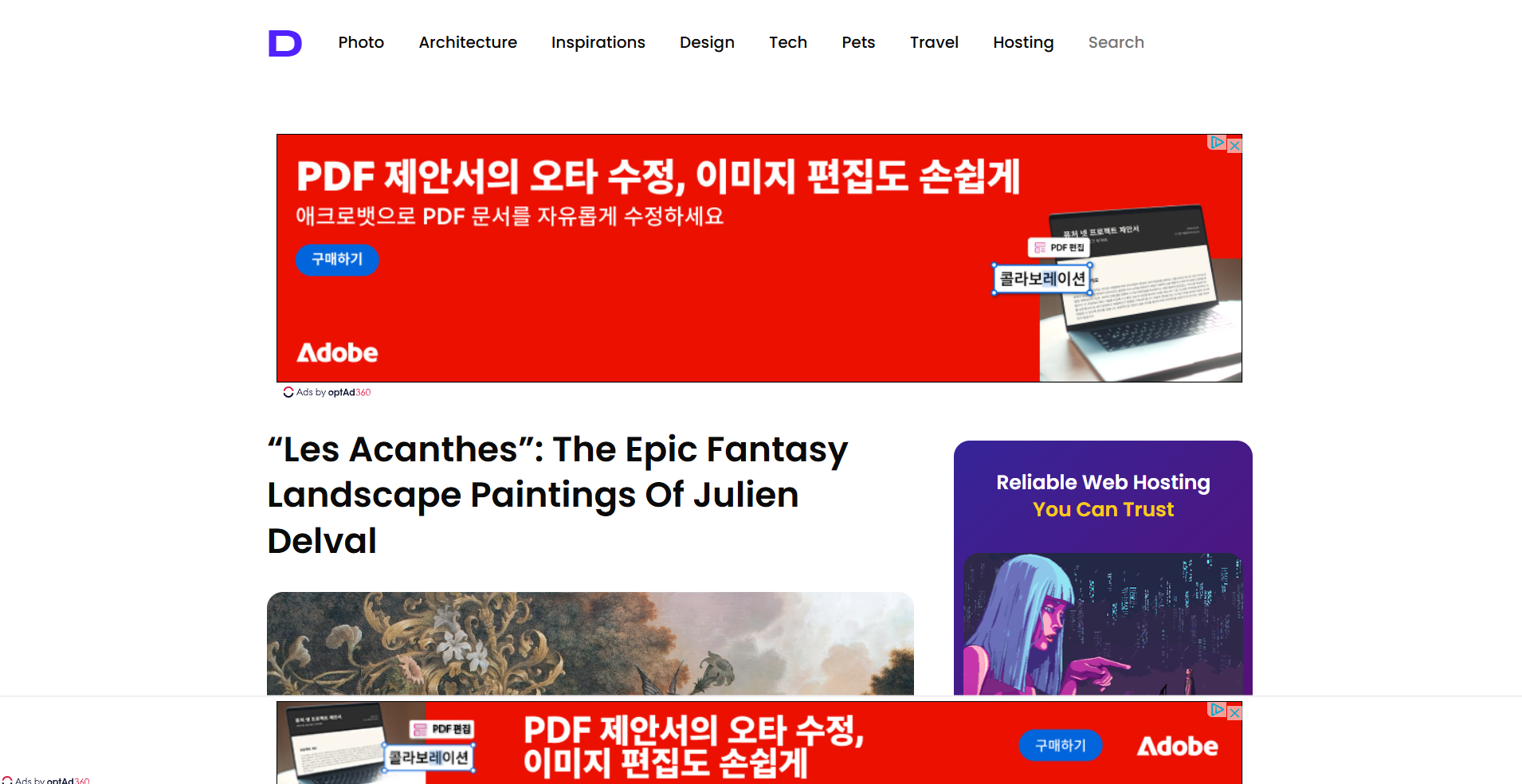Close the top Adobe banner ad
This screenshot has height=784, width=1522.
click(1234, 145)
